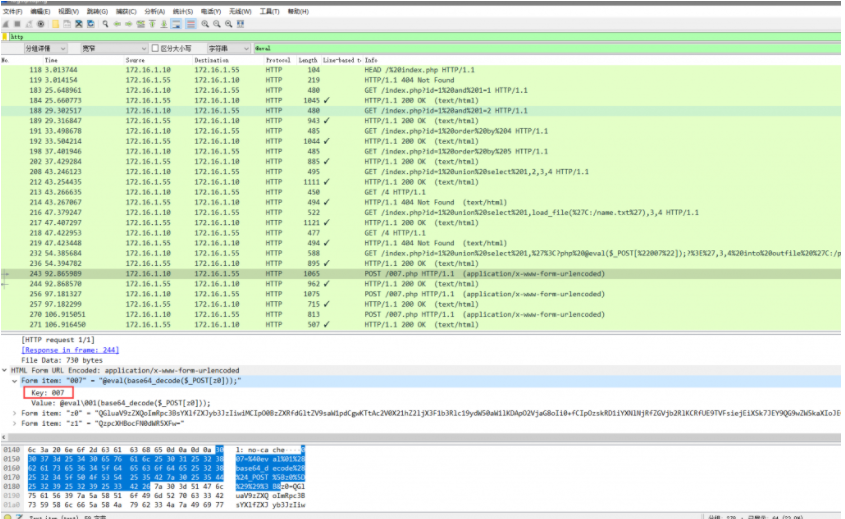Viewport: 845px width, 519px height.
Task: Save the capture file
Action: click(x=67, y=24)
